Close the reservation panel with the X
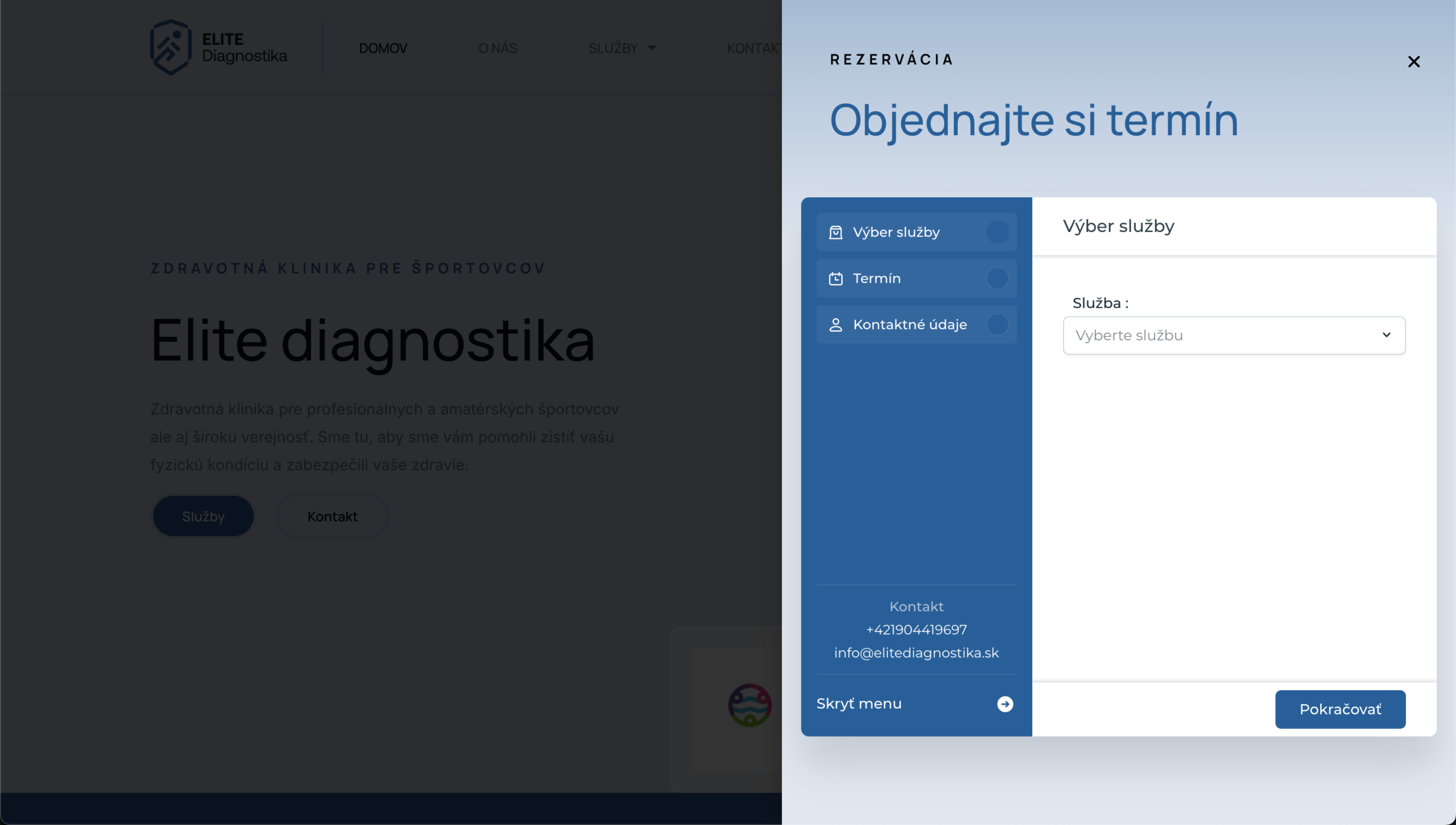 click(1413, 61)
